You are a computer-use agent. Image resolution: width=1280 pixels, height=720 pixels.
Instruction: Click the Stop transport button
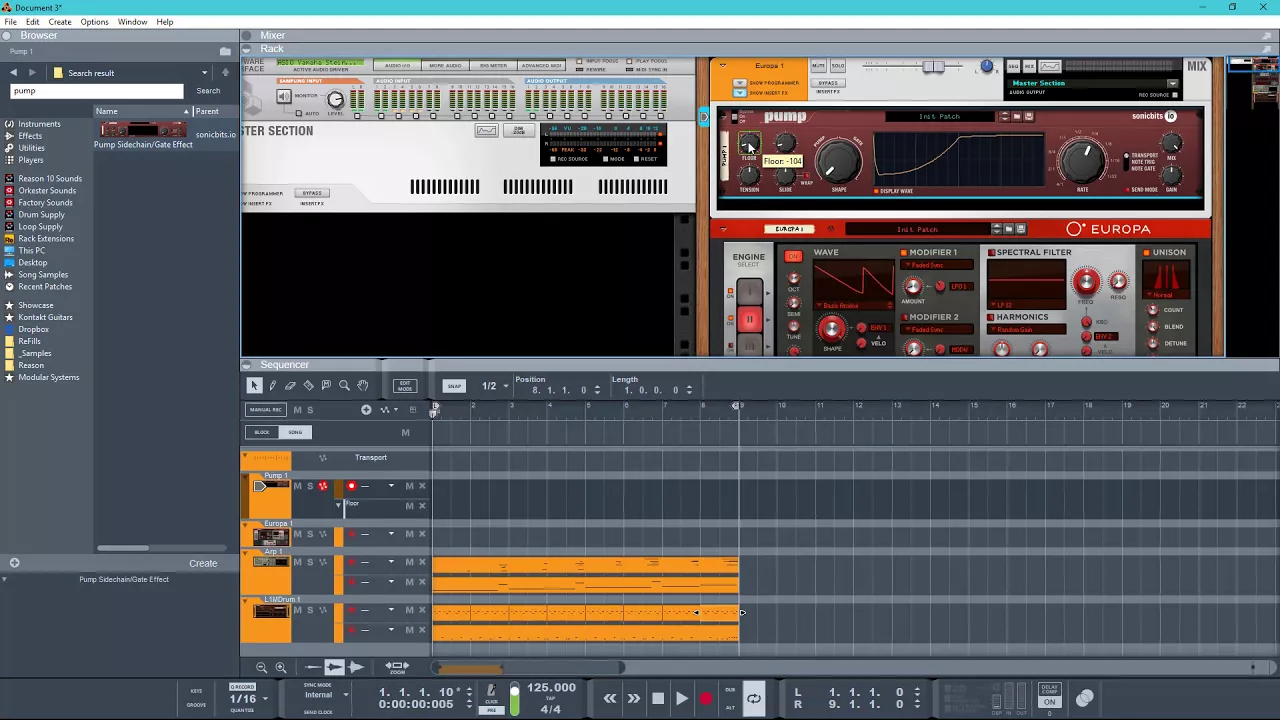pos(658,699)
